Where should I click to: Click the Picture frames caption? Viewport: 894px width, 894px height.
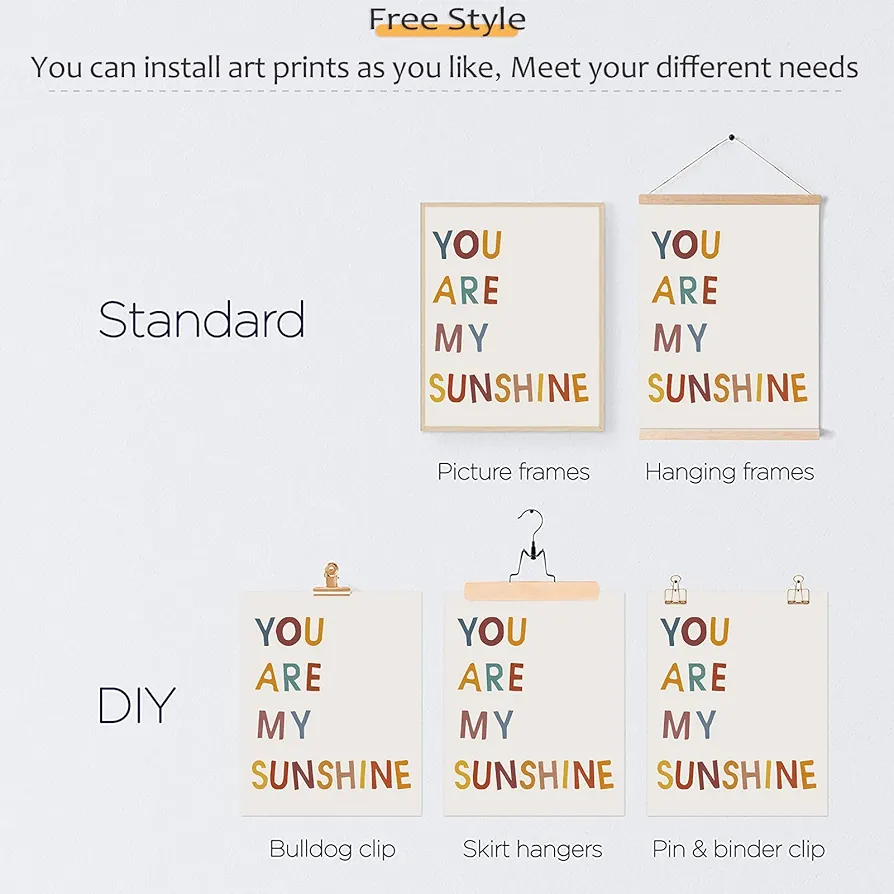(x=513, y=472)
